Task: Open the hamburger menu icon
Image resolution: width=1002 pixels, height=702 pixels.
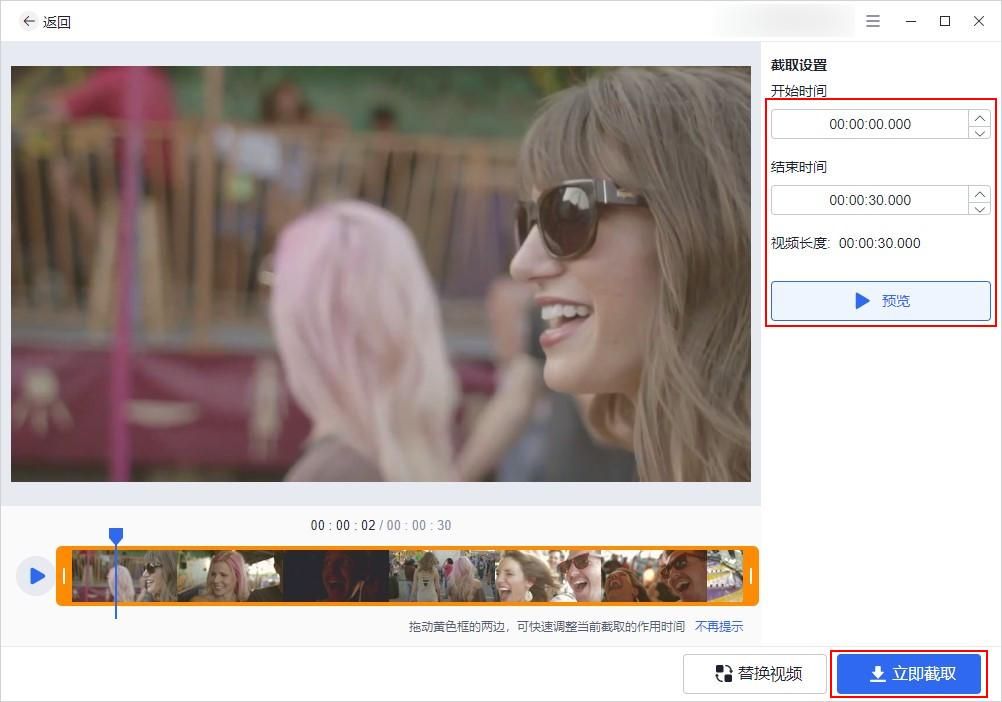Action: click(x=873, y=21)
